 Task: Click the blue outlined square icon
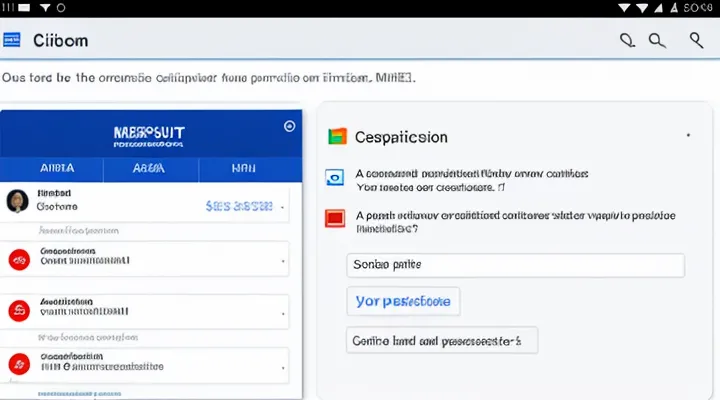tap(336, 178)
